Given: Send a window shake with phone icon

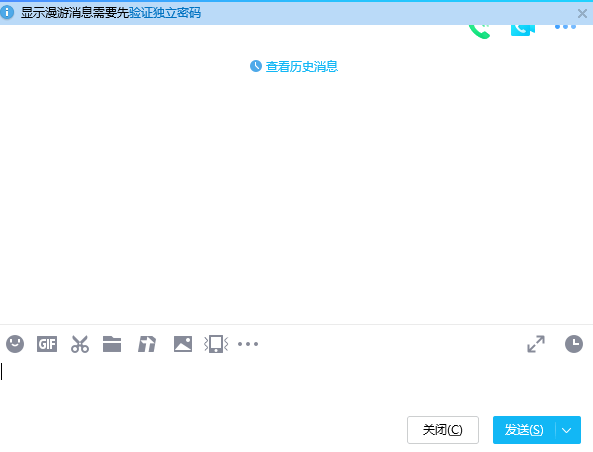Looking at the screenshot, I should click(x=216, y=344).
